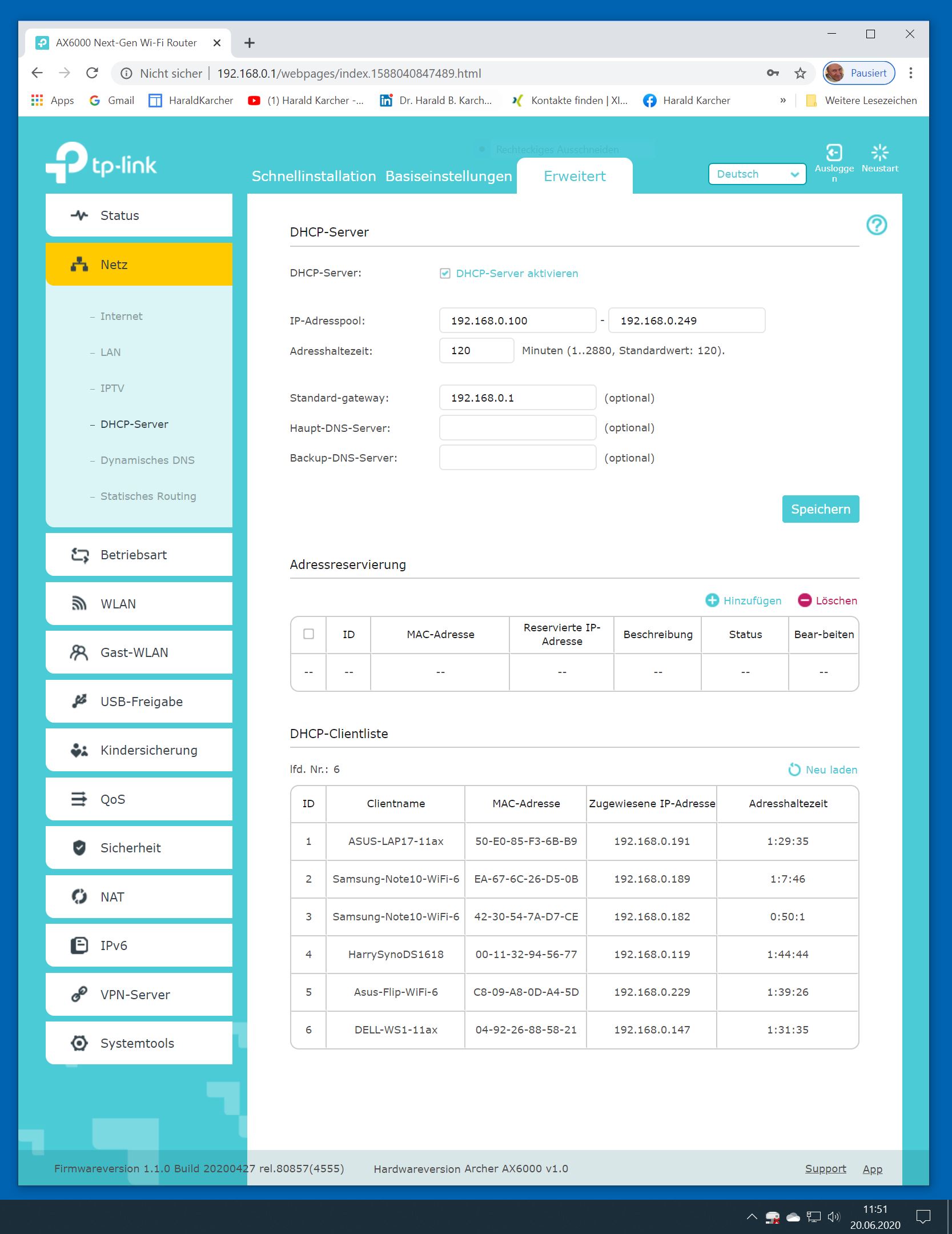Show hidden system tray icons
Screen dimensions: 952x1234
(752, 1217)
